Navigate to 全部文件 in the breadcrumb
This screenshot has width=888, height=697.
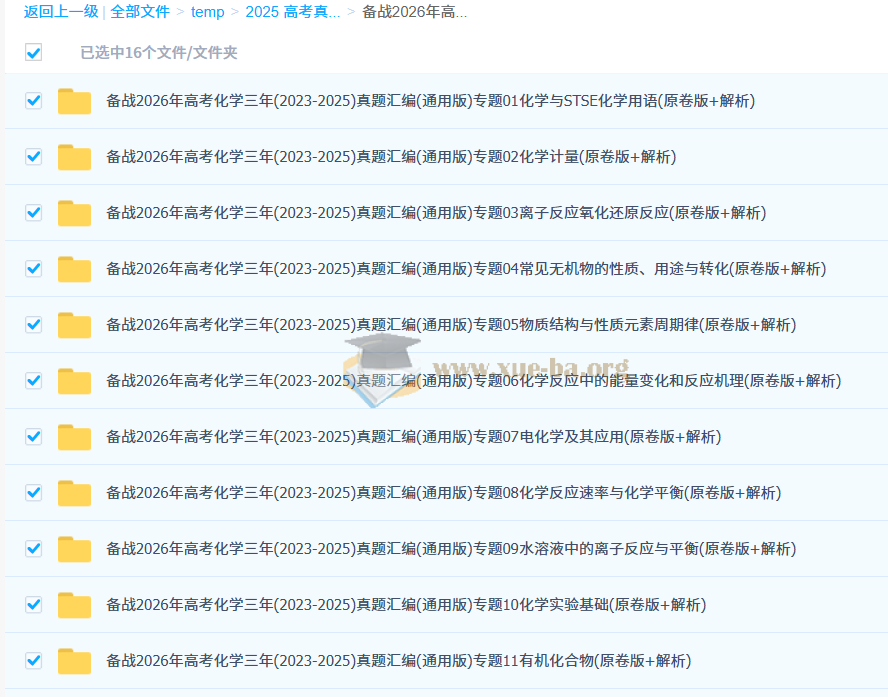(140, 12)
